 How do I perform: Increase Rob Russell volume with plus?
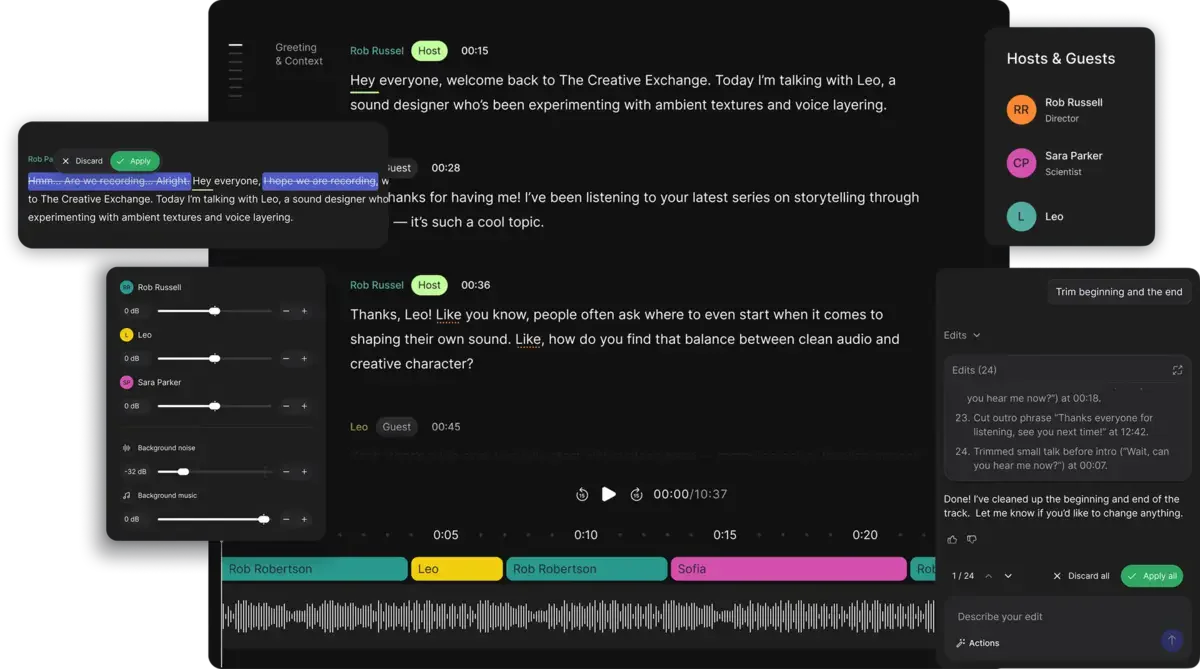[x=304, y=311]
